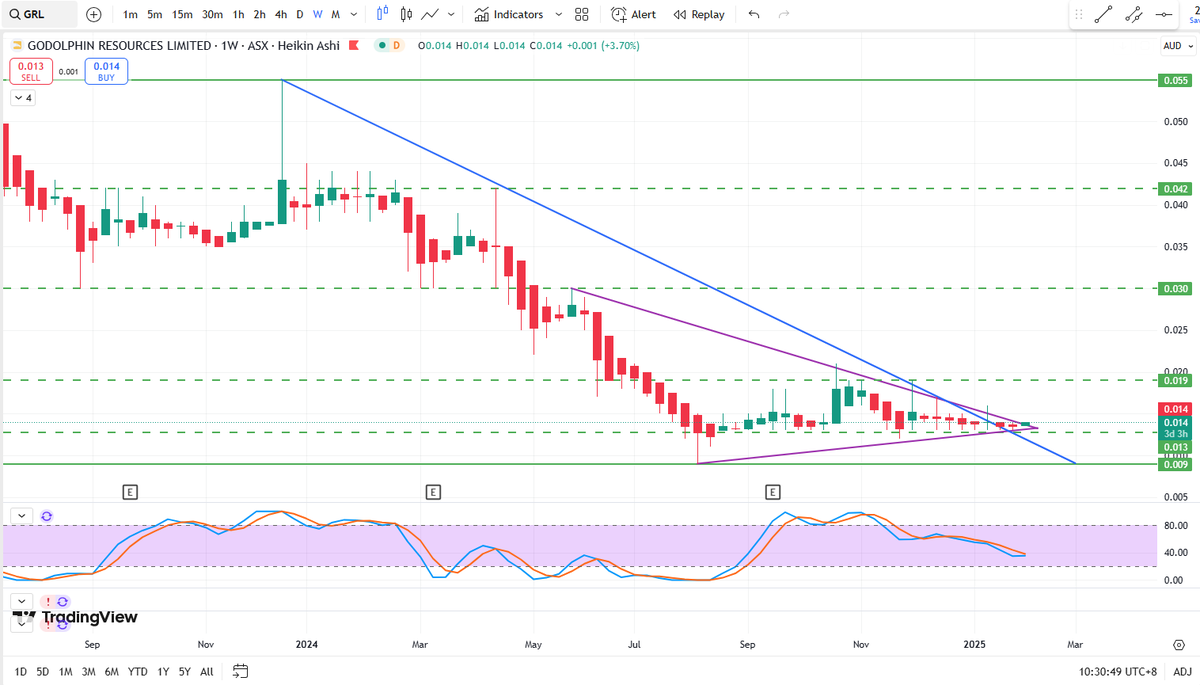This screenshot has height=685, width=1200.
Task: Switch to the 4h timeframe
Action: [281, 15]
